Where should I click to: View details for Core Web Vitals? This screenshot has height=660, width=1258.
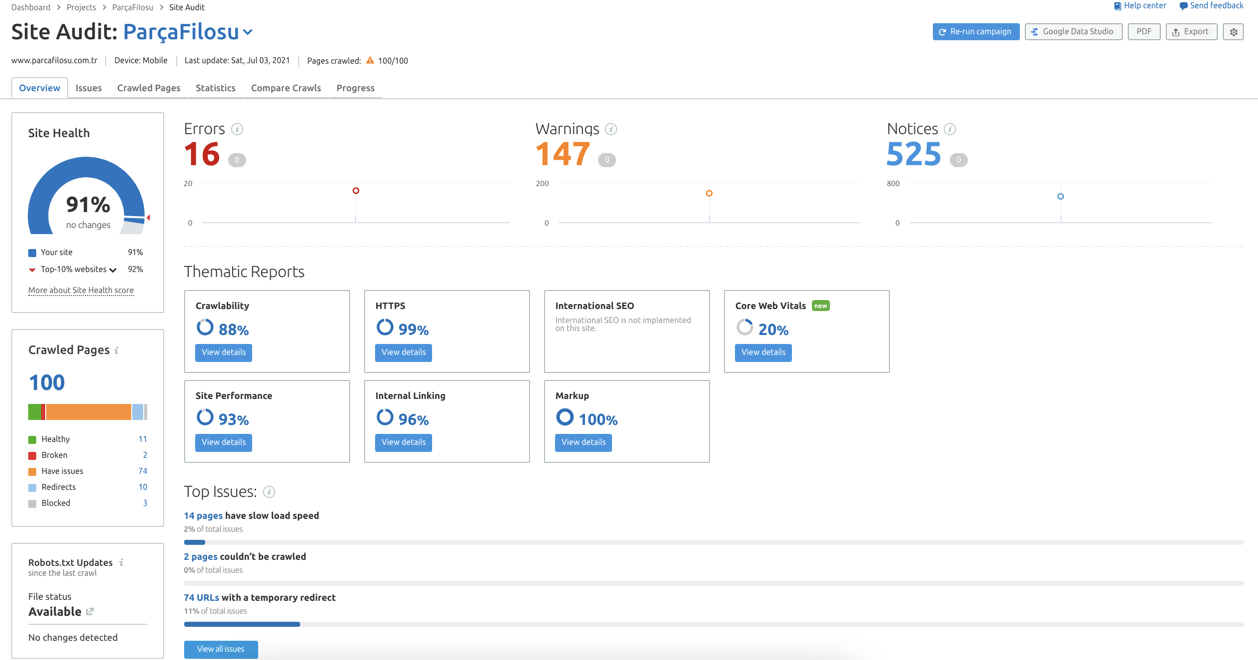pos(764,353)
